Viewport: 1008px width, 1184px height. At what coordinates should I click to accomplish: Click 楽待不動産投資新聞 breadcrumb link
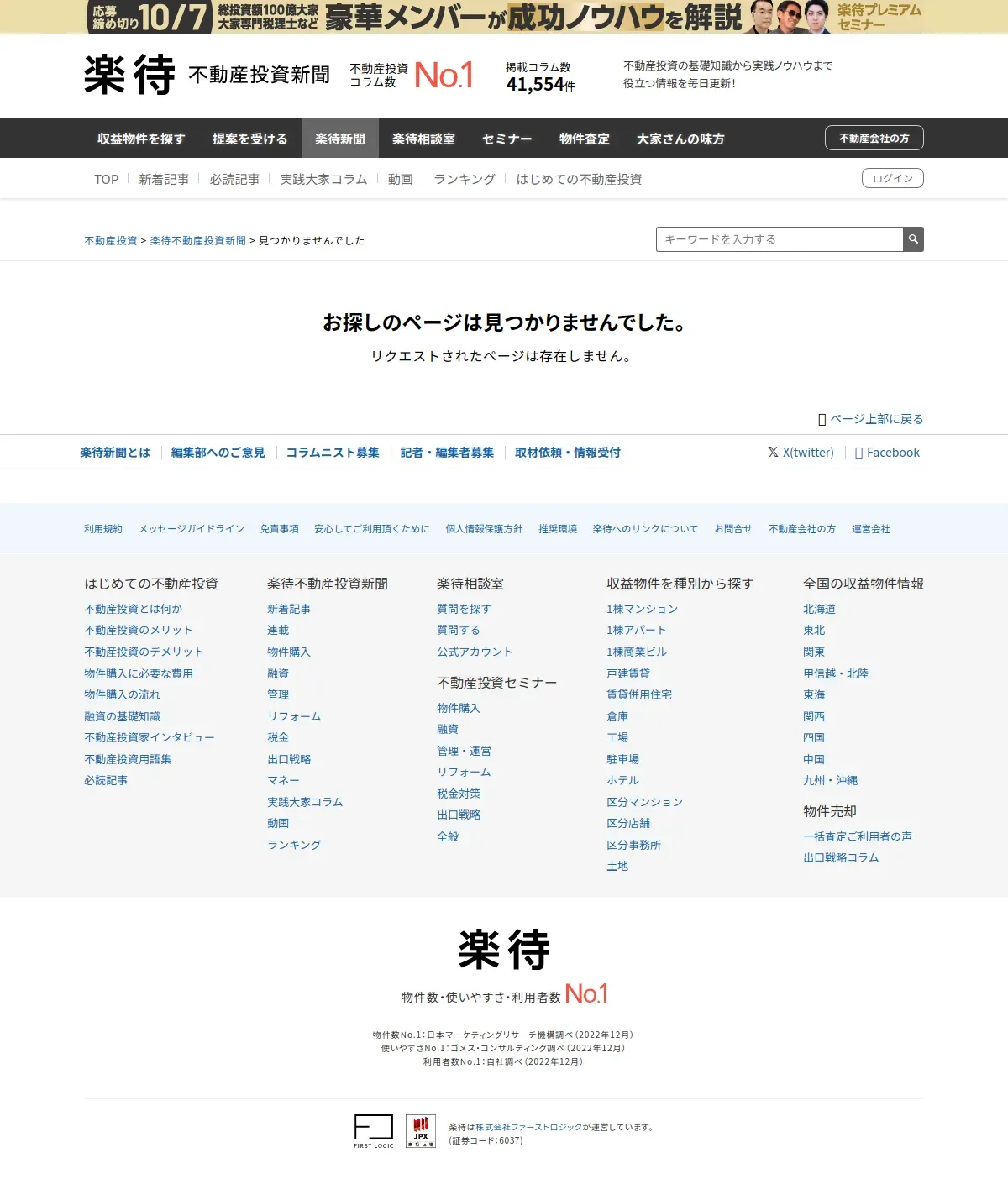point(198,240)
